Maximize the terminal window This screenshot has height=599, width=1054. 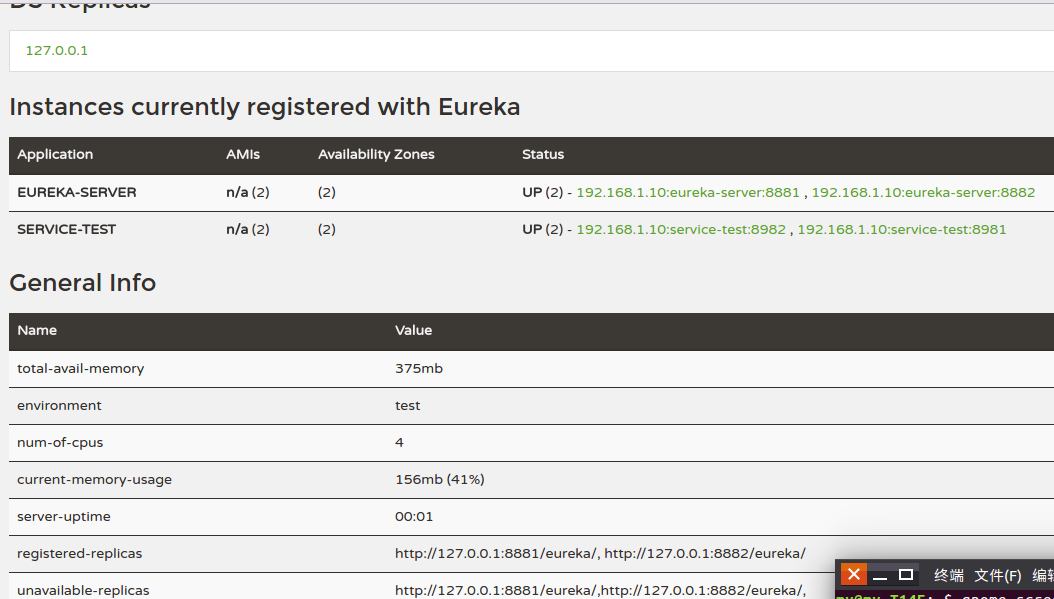(x=905, y=575)
